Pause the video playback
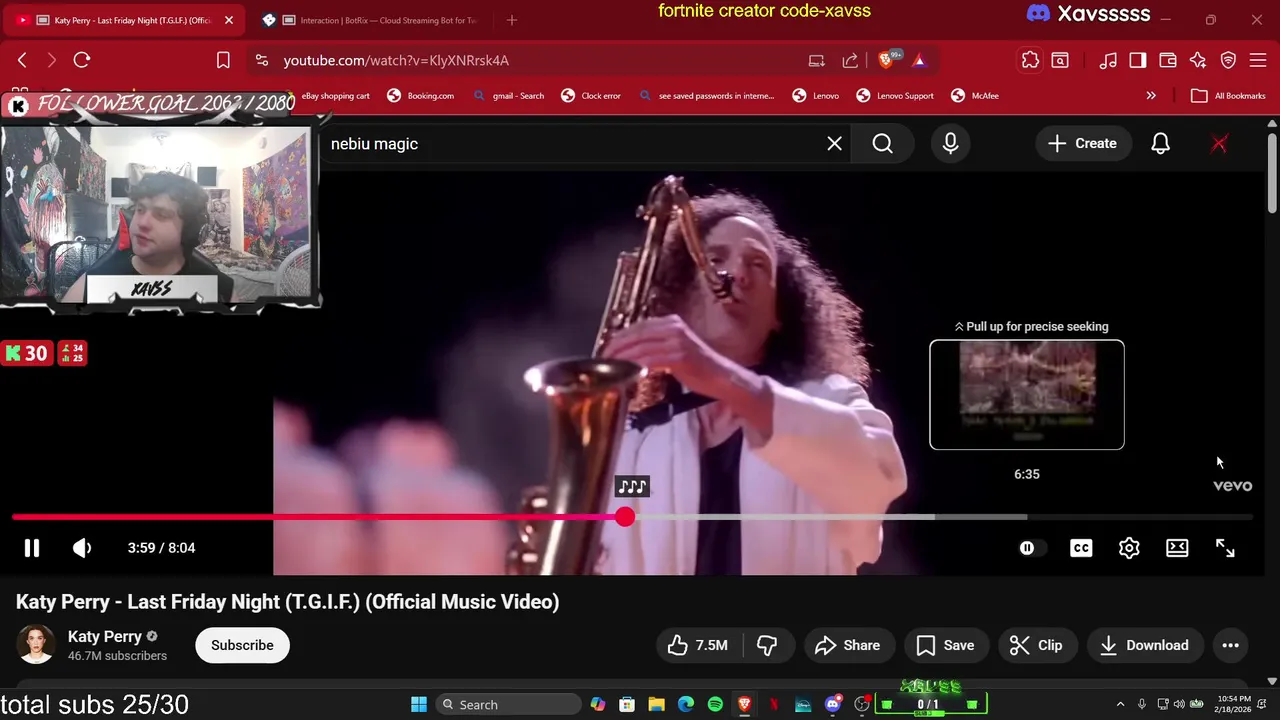1280x720 pixels. [32, 548]
